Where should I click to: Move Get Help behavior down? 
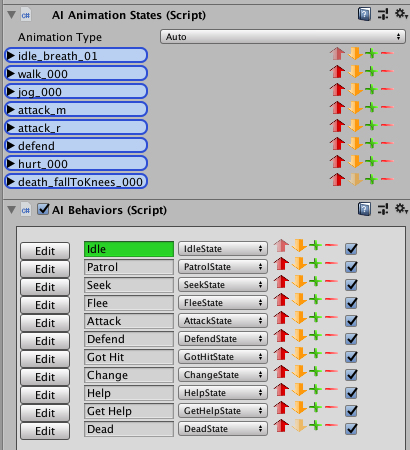[299, 408]
